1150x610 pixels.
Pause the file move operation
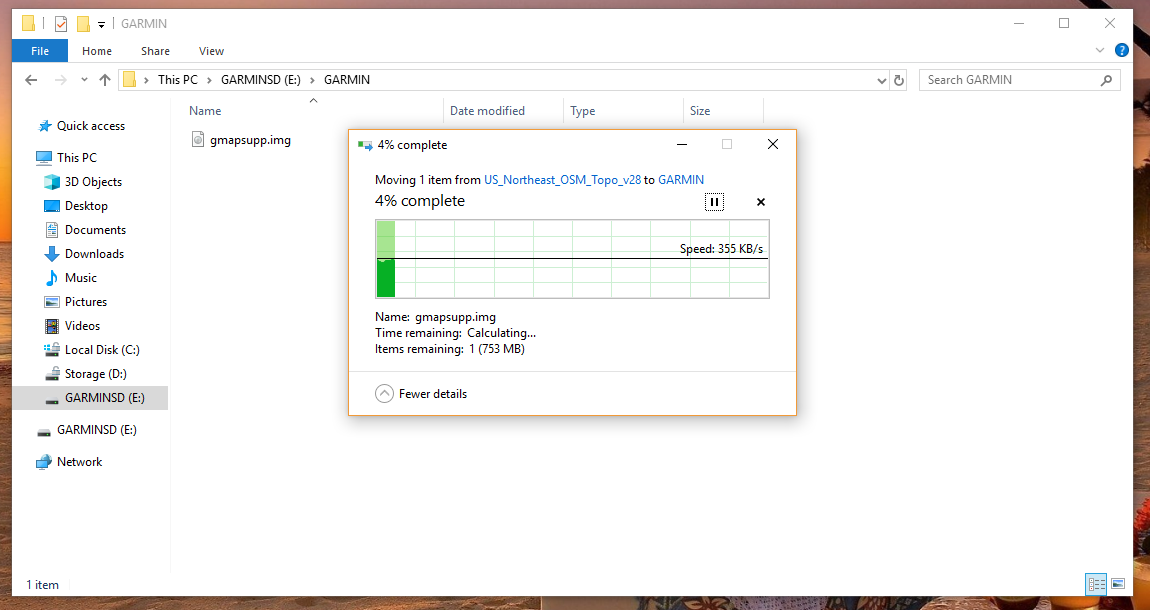(x=714, y=202)
